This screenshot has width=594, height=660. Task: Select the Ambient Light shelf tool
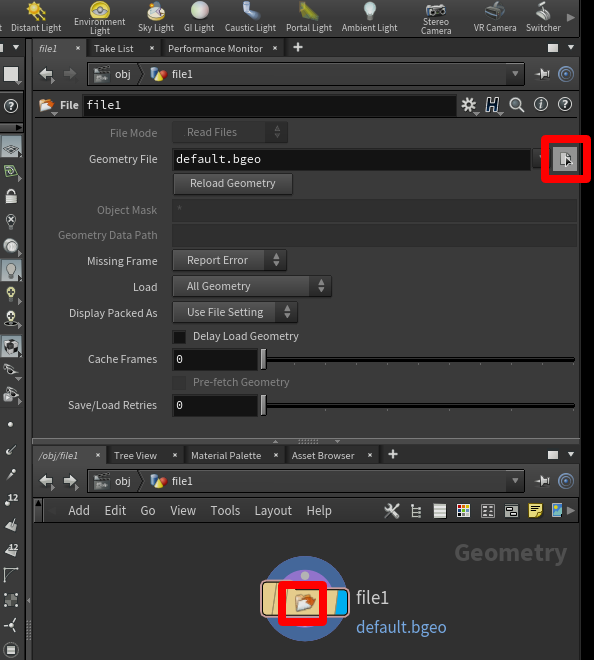[370, 17]
